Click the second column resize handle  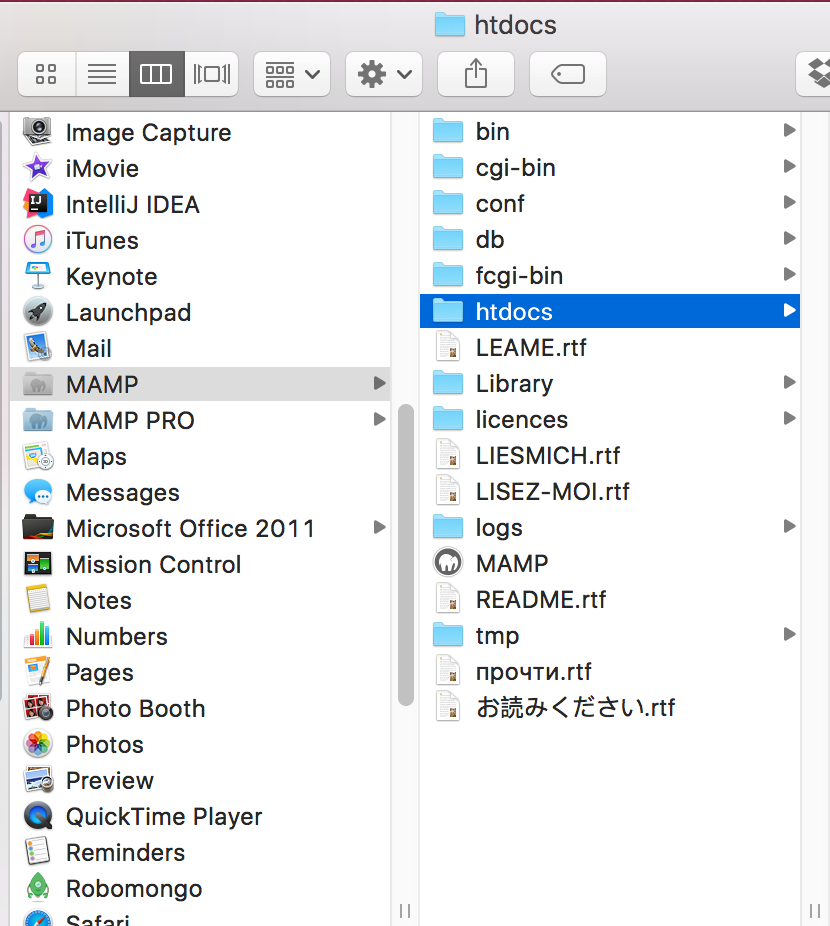(x=815, y=911)
